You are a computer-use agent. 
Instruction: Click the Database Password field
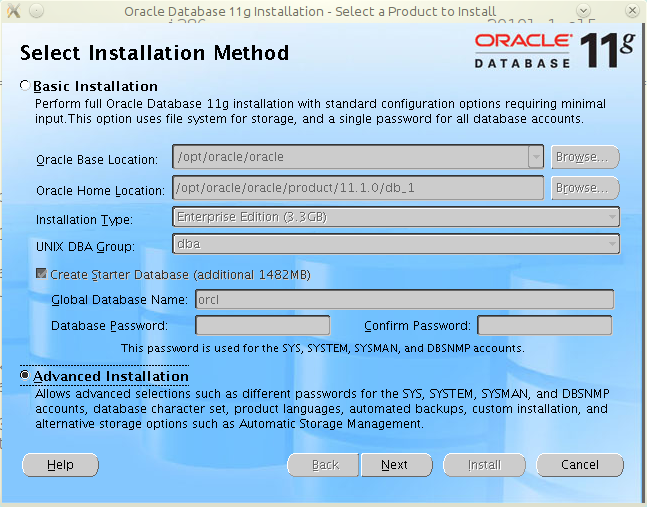click(x=262, y=325)
